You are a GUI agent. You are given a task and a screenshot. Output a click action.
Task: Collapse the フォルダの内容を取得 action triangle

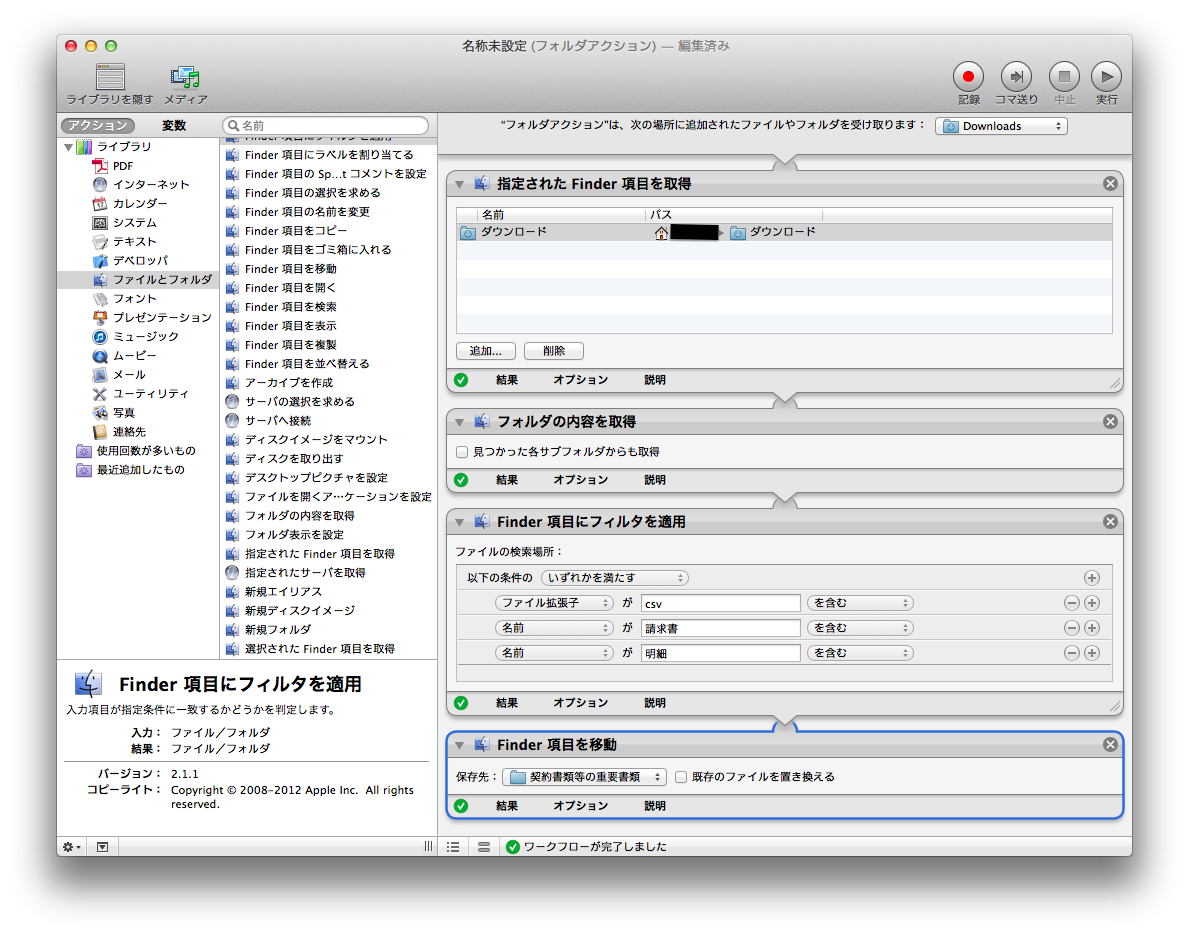pyautogui.click(x=460, y=422)
